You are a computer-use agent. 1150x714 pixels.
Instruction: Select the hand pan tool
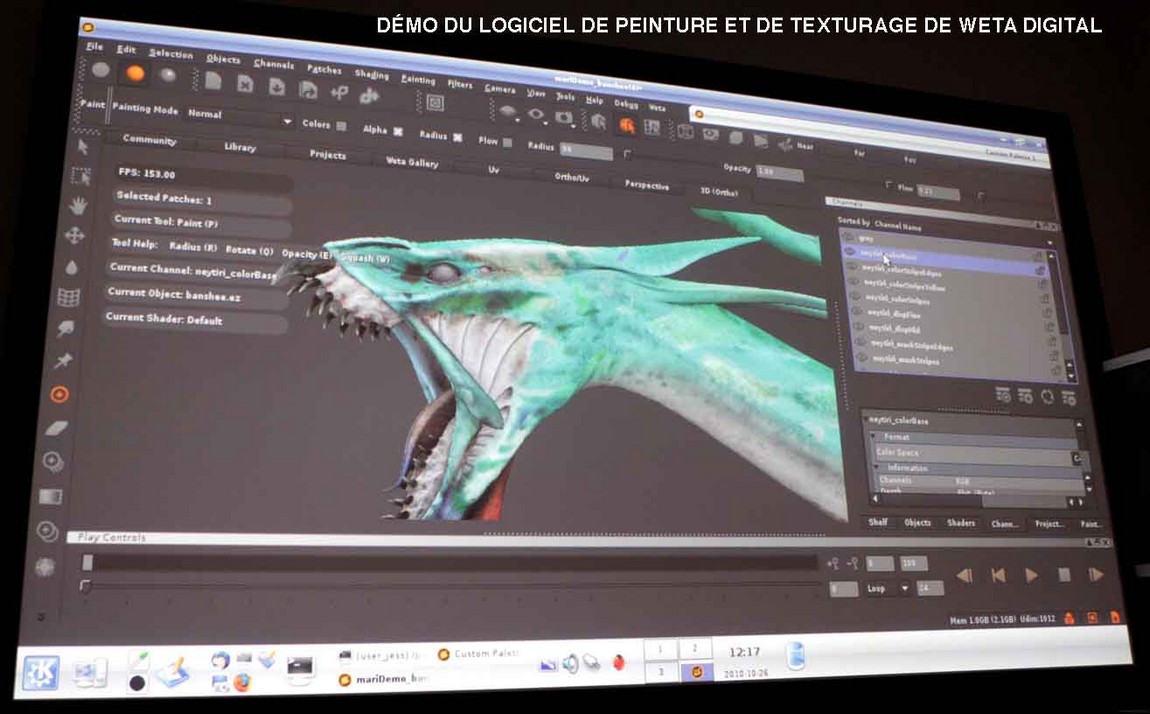pyautogui.click(x=77, y=206)
